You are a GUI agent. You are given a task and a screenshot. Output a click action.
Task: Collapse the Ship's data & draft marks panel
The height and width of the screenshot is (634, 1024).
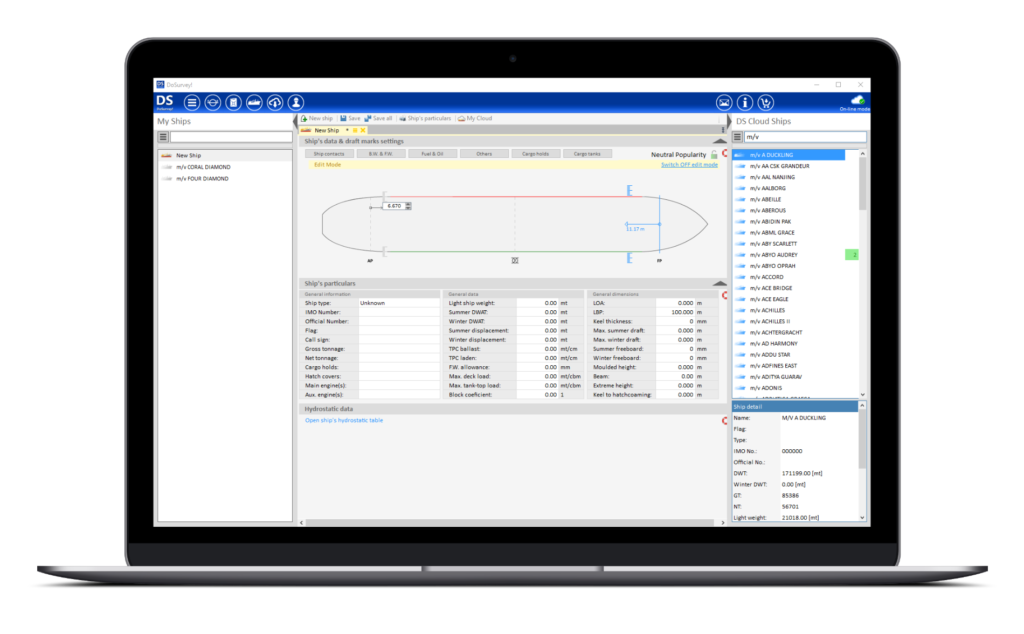coord(719,141)
